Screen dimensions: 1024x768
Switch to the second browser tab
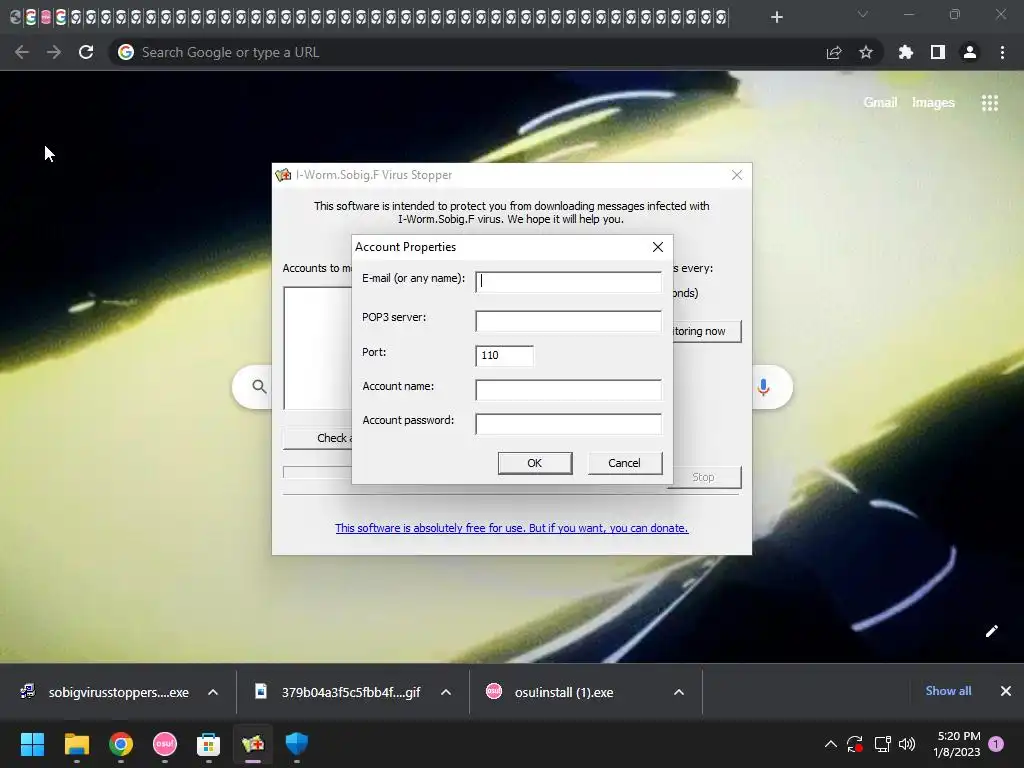tap(31, 17)
